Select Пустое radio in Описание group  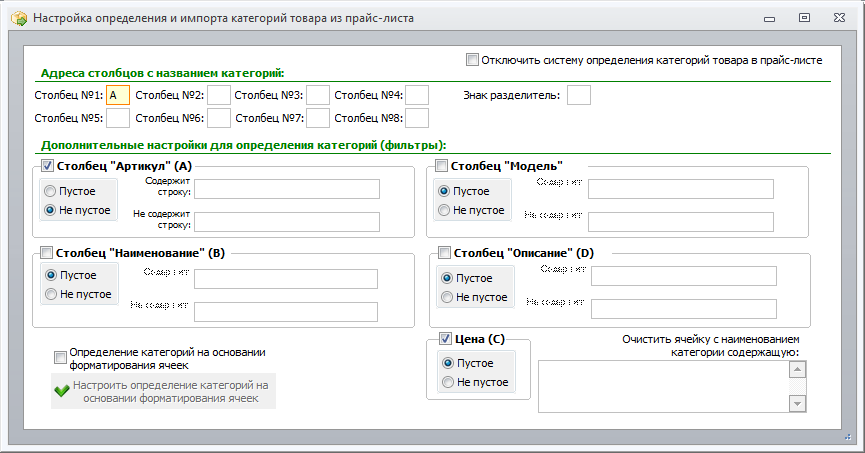[x=447, y=278]
